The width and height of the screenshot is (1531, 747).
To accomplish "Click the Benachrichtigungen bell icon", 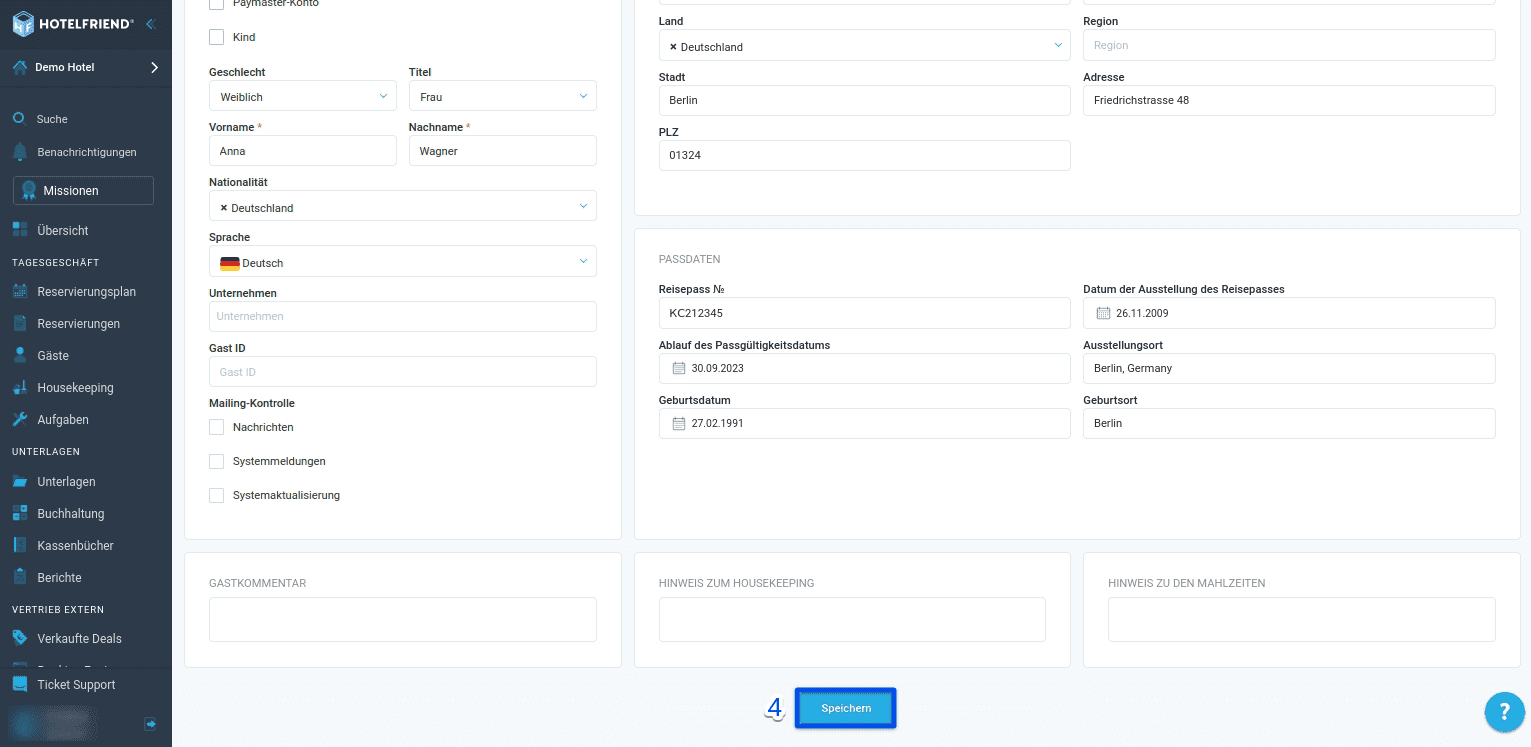I will (x=19, y=152).
